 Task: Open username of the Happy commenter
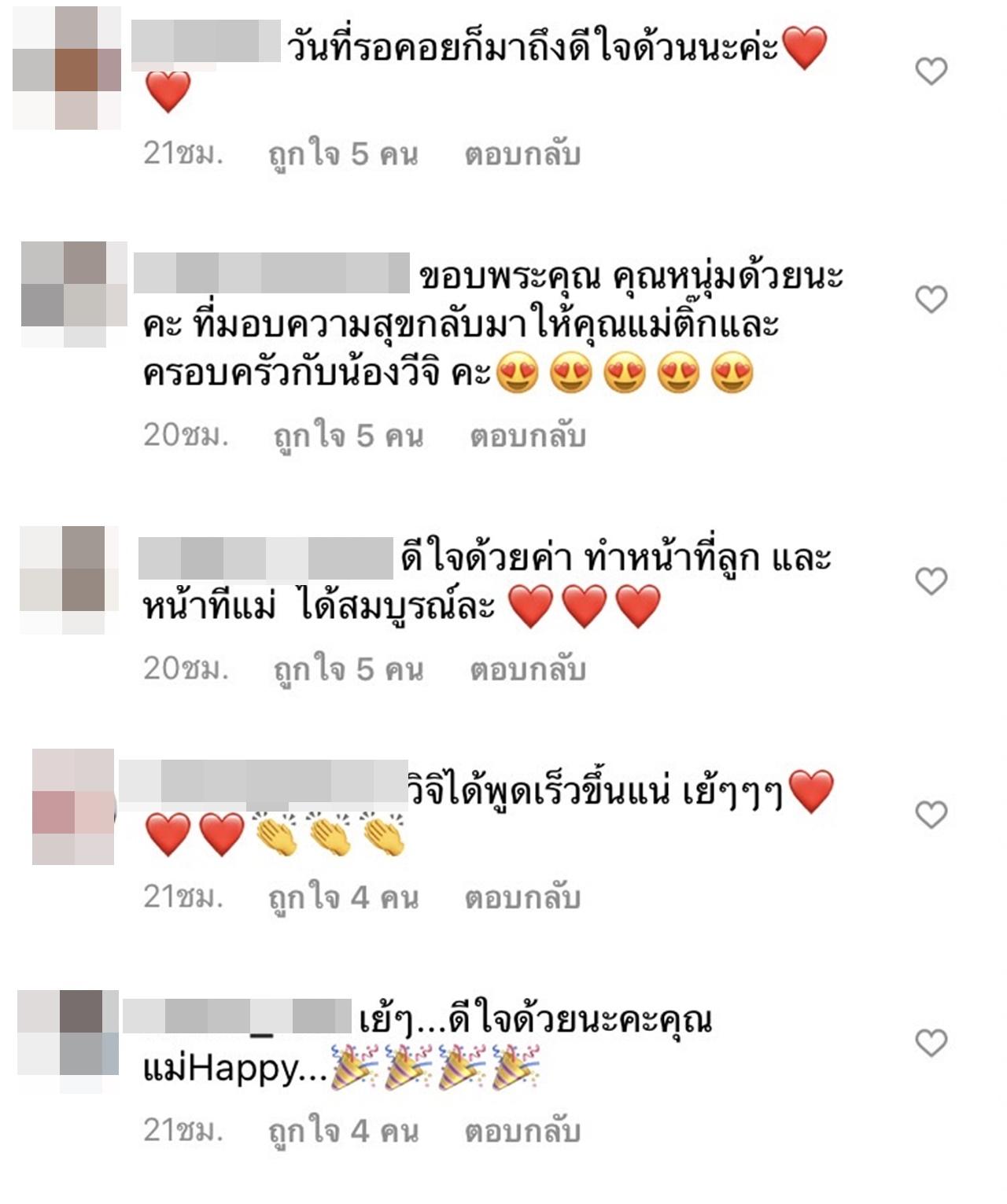click(237, 1015)
